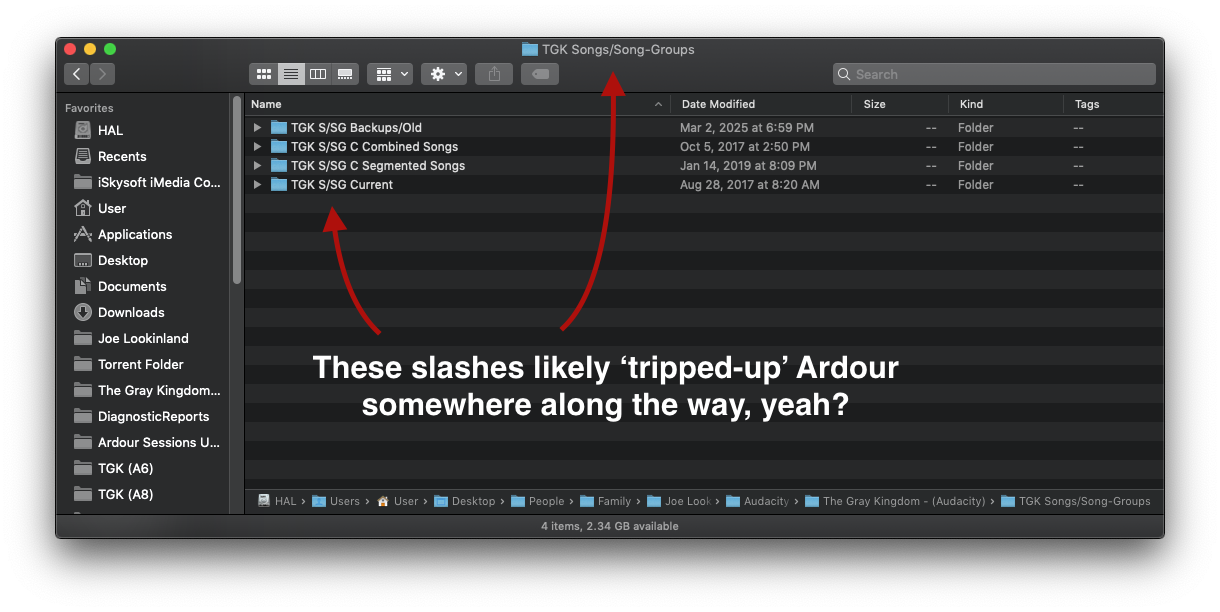Open Applications in the sidebar

pyautogui.click(x=135, y=234)
